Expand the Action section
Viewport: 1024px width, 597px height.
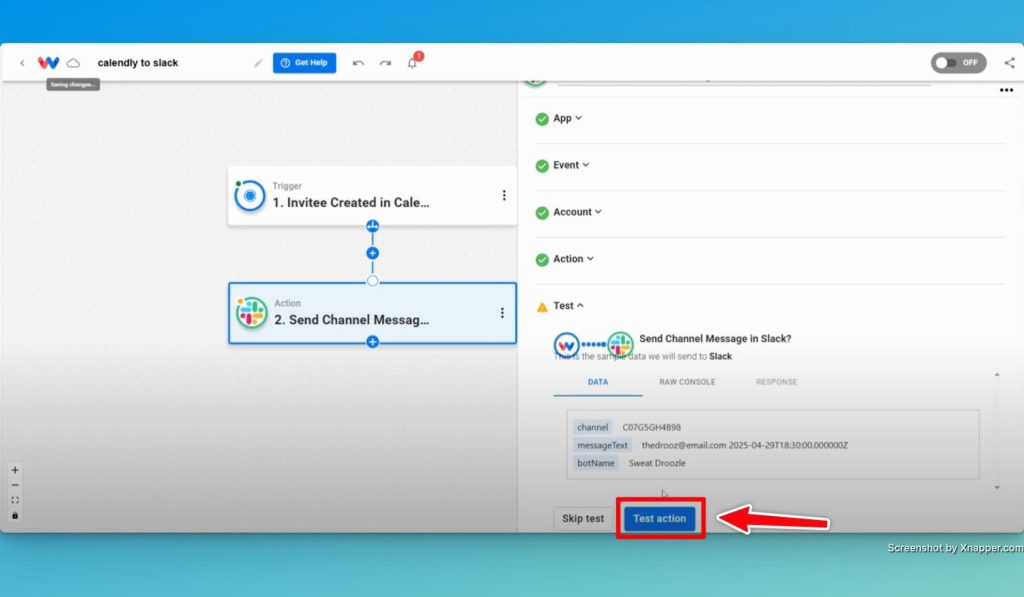coord(573,259)
